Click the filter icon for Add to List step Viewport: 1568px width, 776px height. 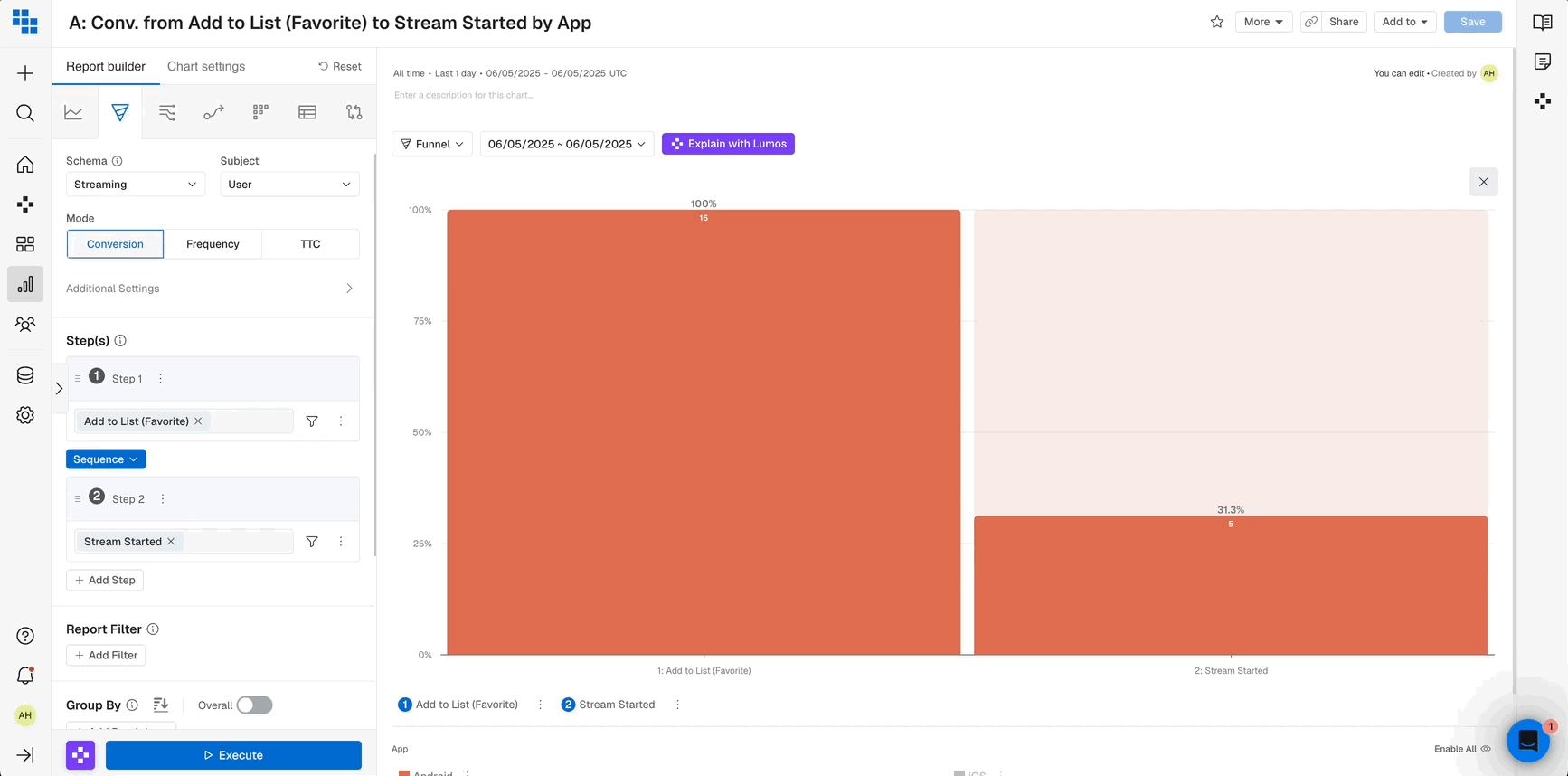[312, 421]
